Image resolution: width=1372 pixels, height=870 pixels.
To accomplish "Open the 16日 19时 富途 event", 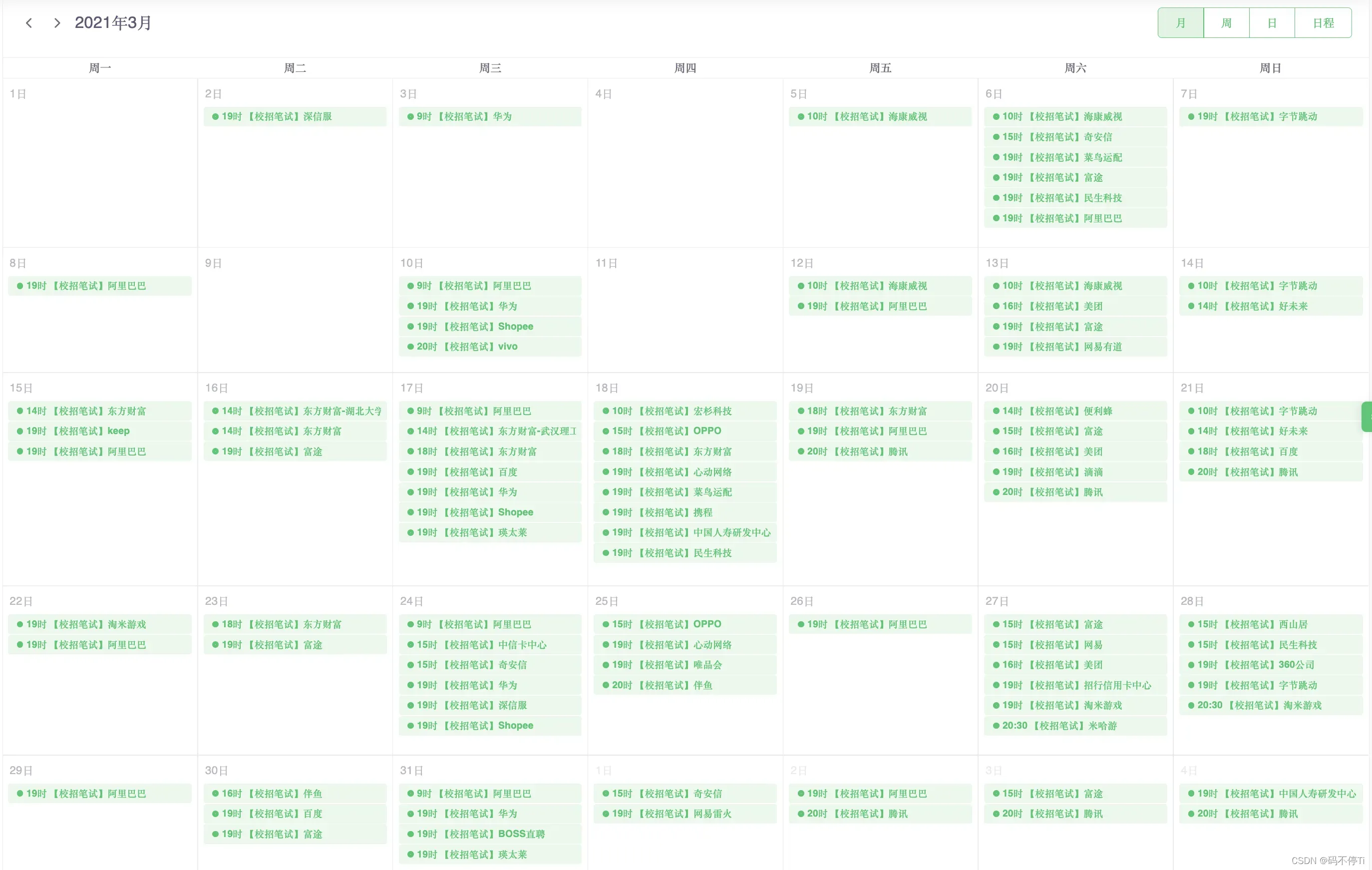I will tap(295, 451).
